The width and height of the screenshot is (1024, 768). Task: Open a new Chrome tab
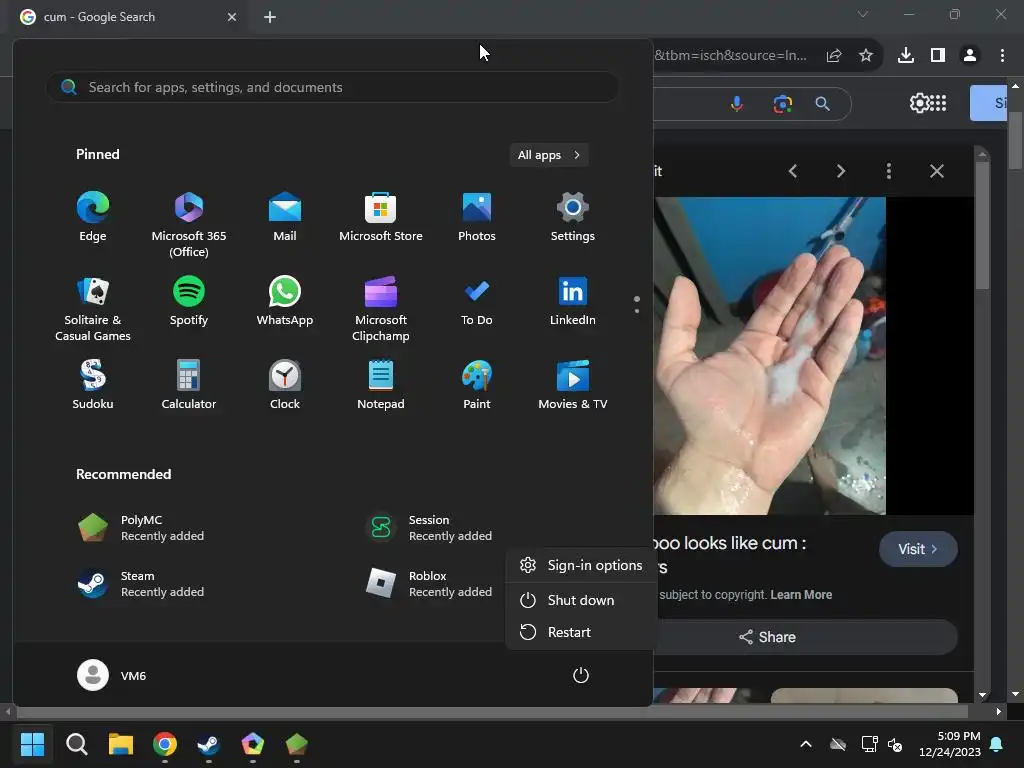pyautogui.click(x=270, y=17)
